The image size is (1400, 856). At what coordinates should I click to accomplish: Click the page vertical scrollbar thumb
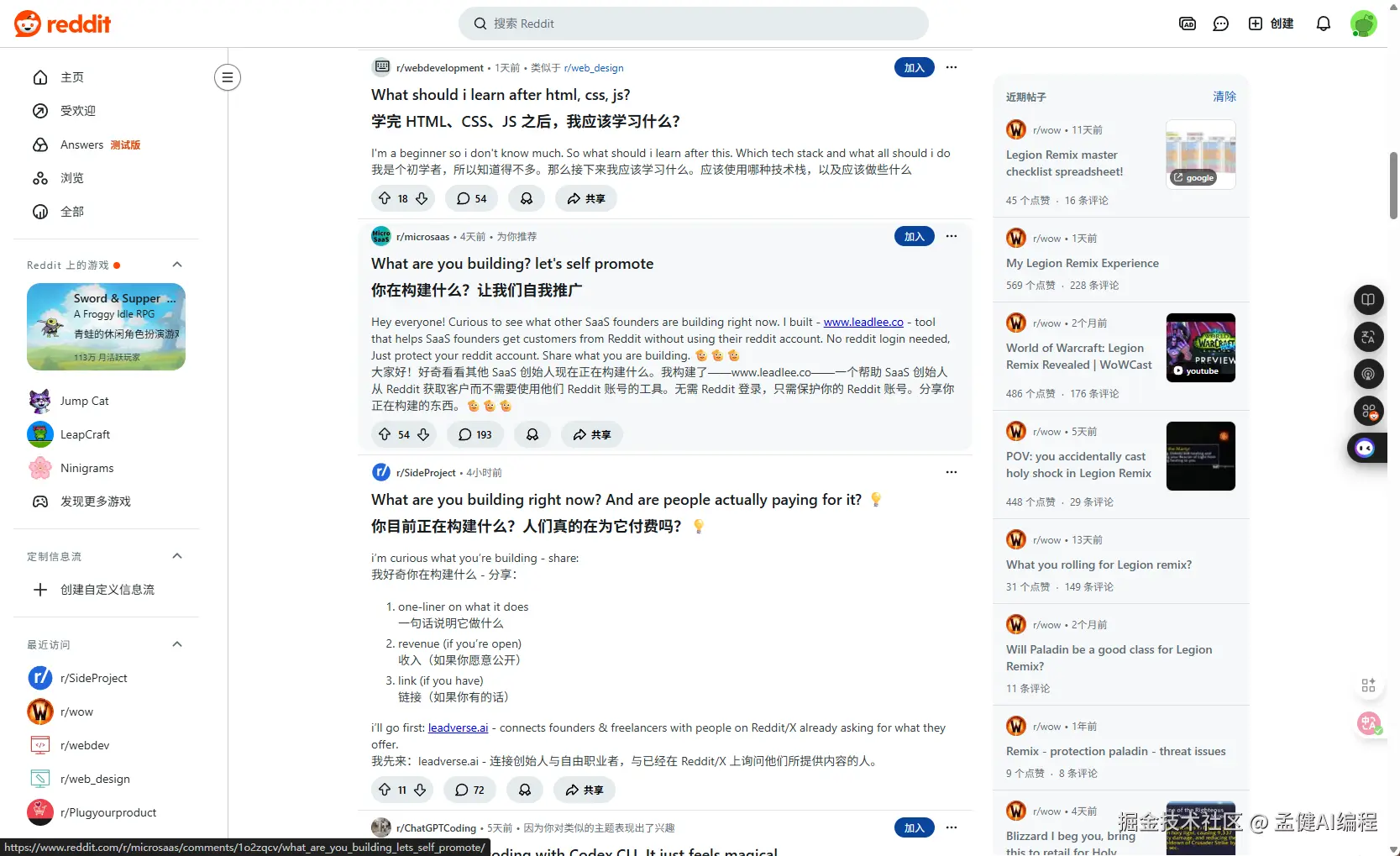point(1393,185)
